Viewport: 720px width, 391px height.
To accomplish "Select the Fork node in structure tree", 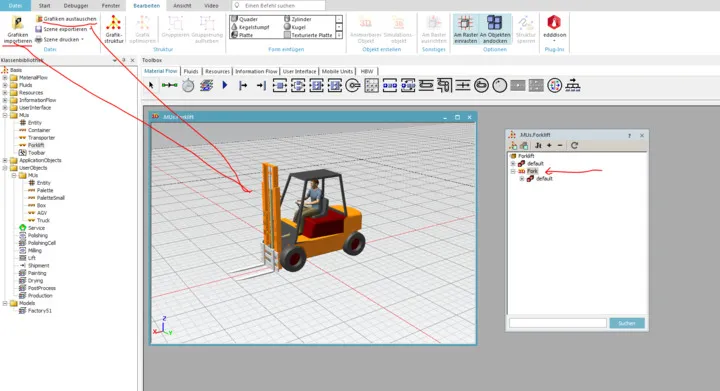I will (532, 171).
